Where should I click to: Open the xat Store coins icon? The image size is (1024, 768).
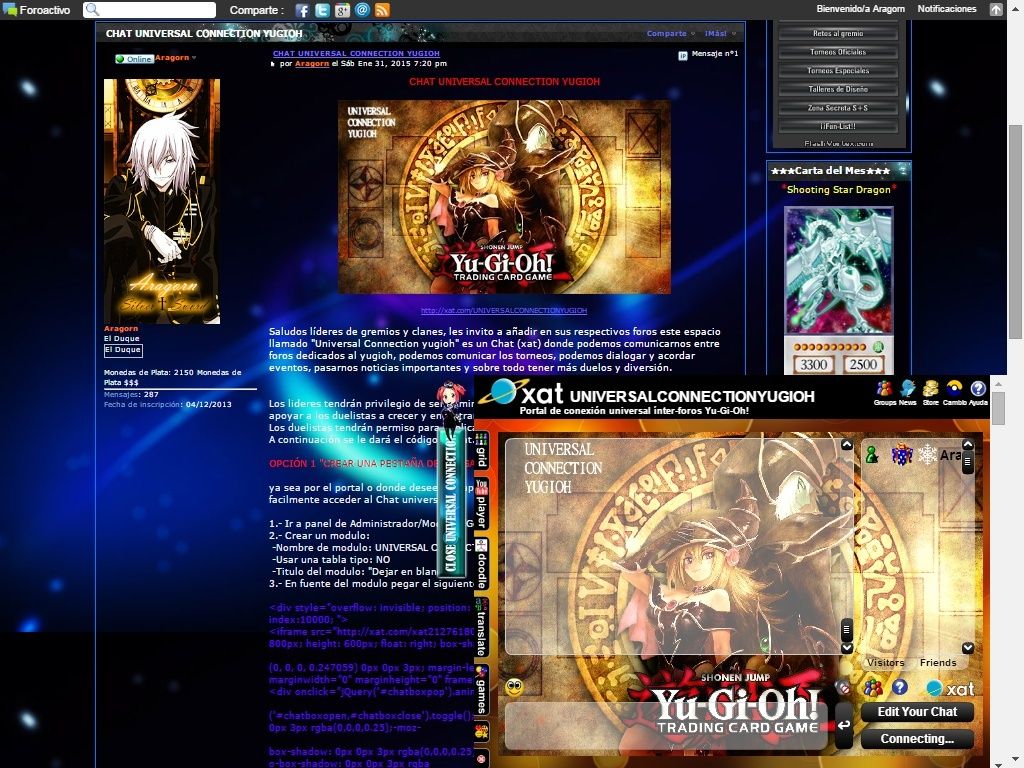click(931, 392)
